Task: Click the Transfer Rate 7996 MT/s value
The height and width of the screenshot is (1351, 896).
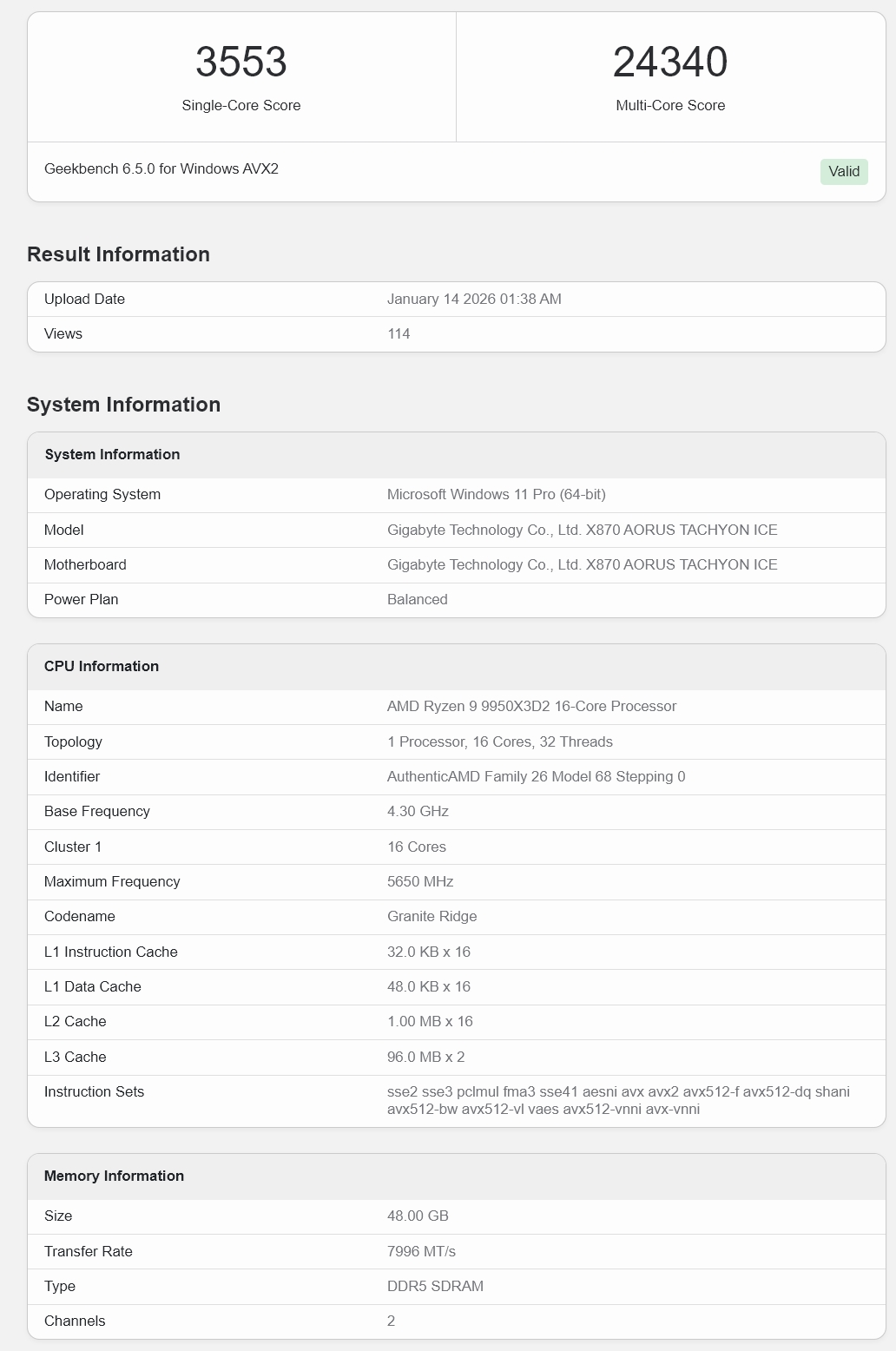Action: (421, 1251)
